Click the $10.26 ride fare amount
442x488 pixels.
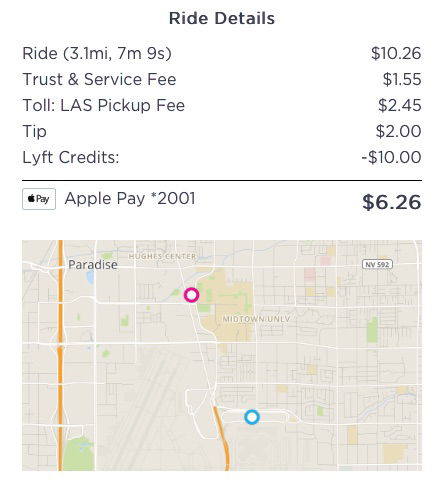396,53
